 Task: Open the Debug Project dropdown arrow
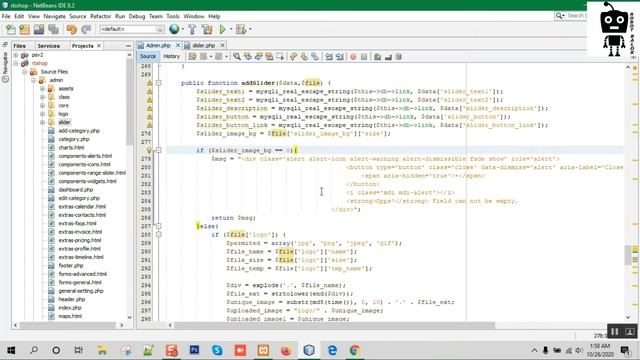(x=250, y=29)
